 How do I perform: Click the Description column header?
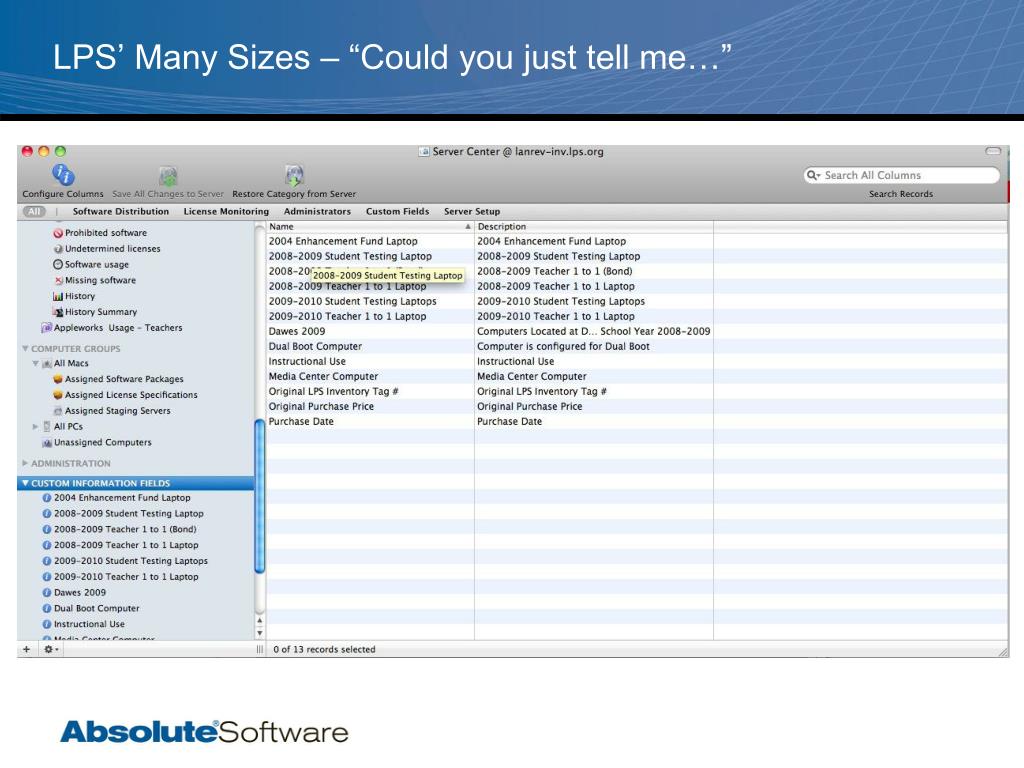point(594,227)
